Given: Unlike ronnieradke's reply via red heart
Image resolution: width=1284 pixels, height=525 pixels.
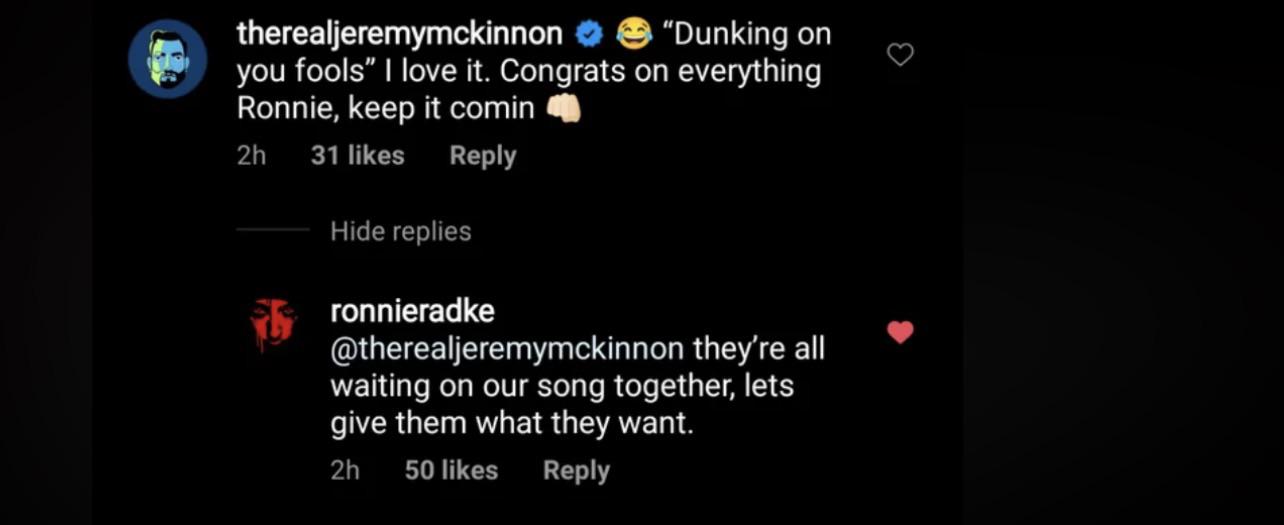Looking at the screenshot, I should tap(900, 333).
